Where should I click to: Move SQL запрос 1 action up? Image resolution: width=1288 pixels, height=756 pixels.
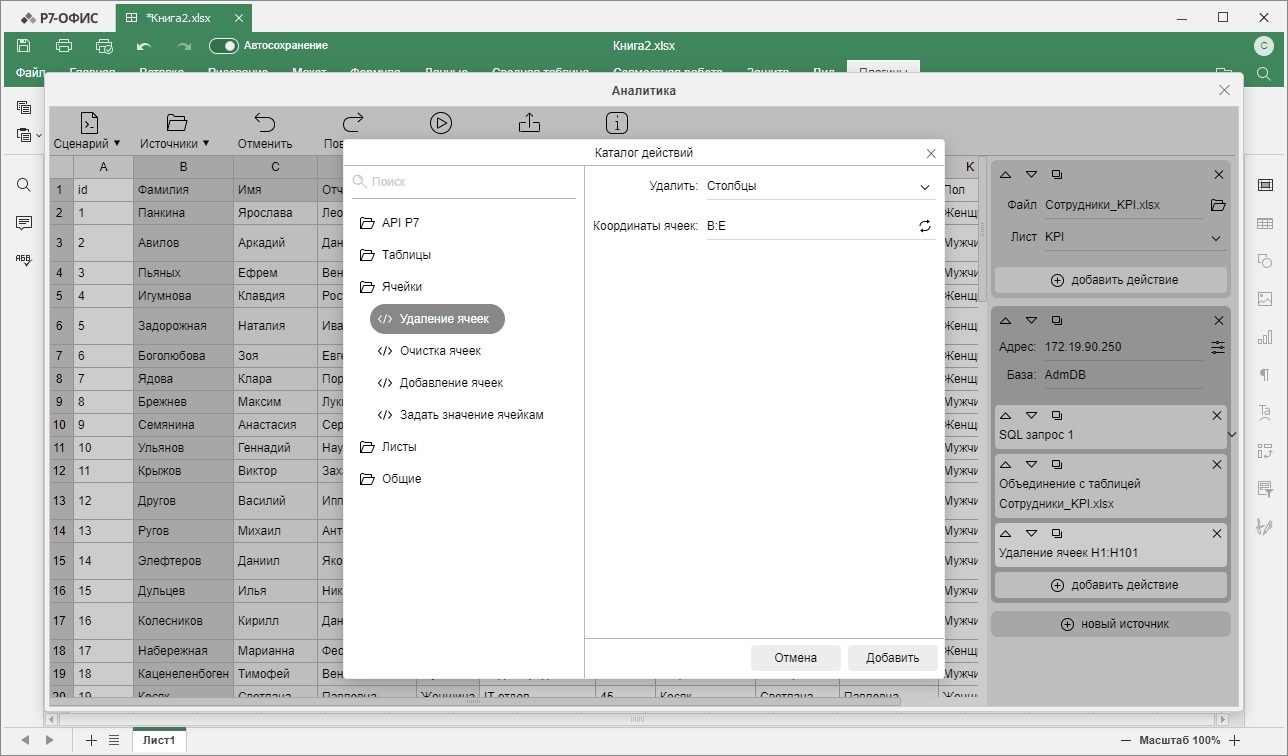[1005, 415]
